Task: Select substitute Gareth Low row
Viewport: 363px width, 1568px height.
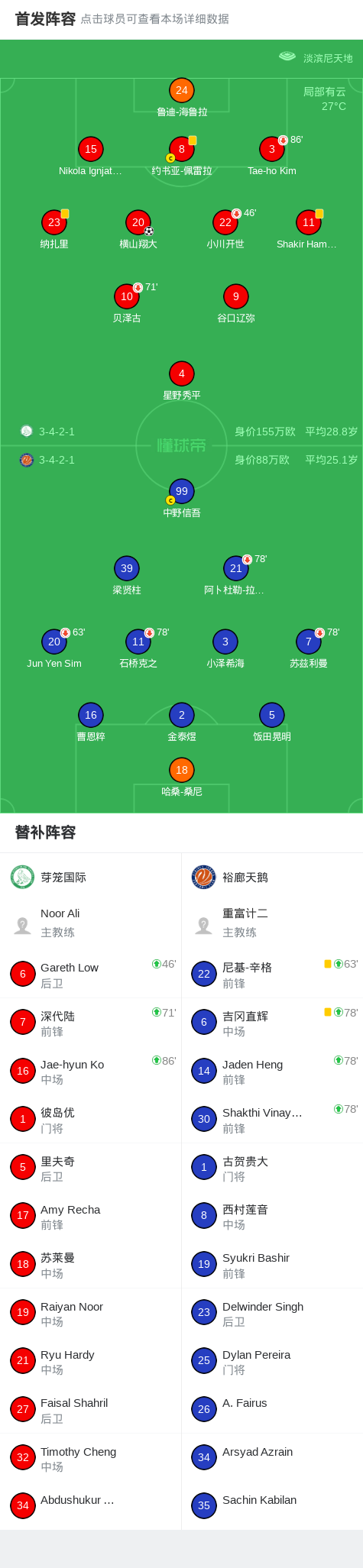Action: (91, 975)
